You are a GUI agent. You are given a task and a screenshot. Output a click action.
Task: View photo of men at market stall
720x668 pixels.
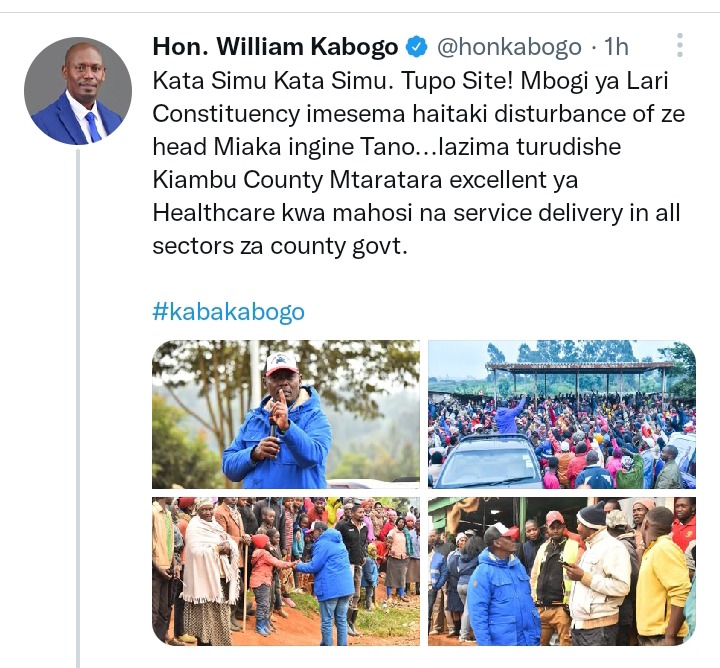click(562, 571)
